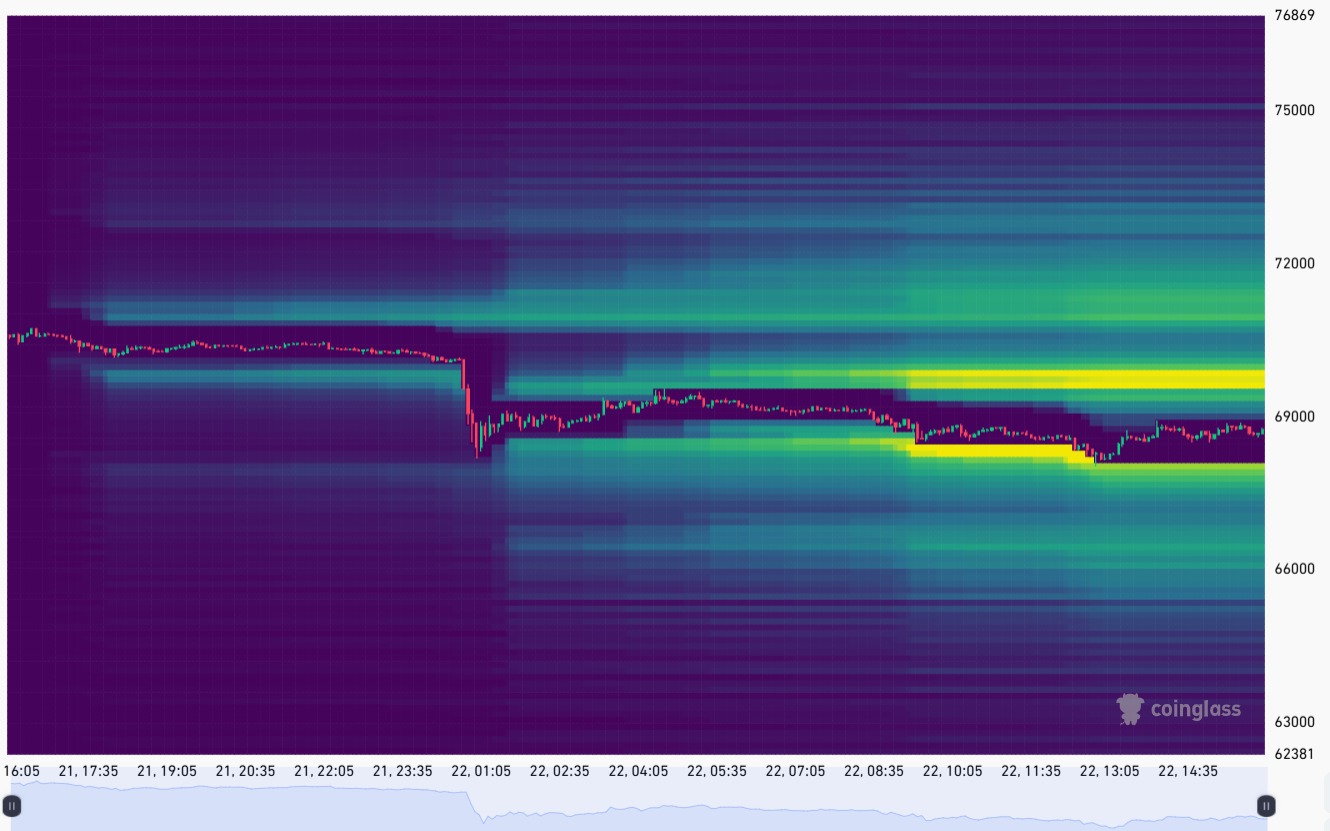Image resolution: width=1330 pixels, height=831 pixels.
Task: Select the 22, 07:05 time axis label
Action: point(795,771)
